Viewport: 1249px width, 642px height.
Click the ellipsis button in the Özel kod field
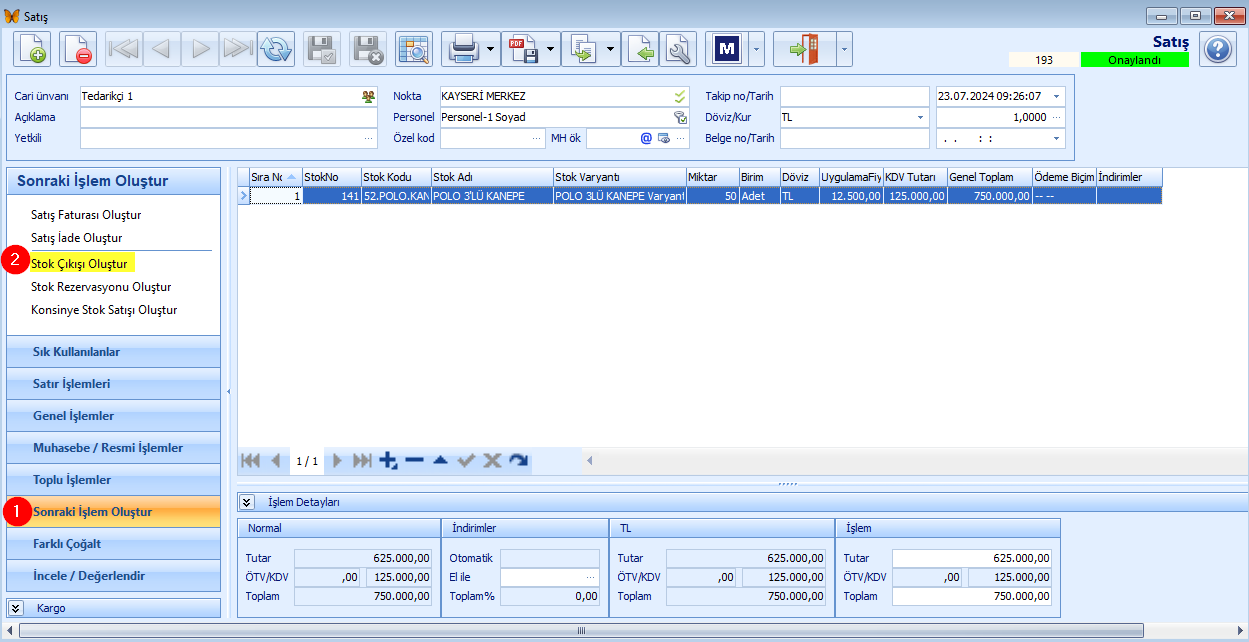coord(536,138)
